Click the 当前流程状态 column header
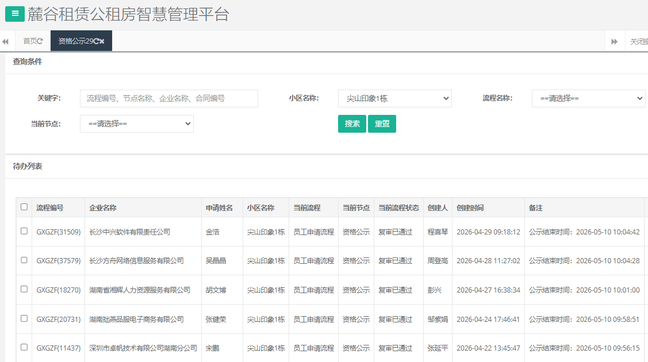Viewport: 648px width, 362px height. click(399, 207)
